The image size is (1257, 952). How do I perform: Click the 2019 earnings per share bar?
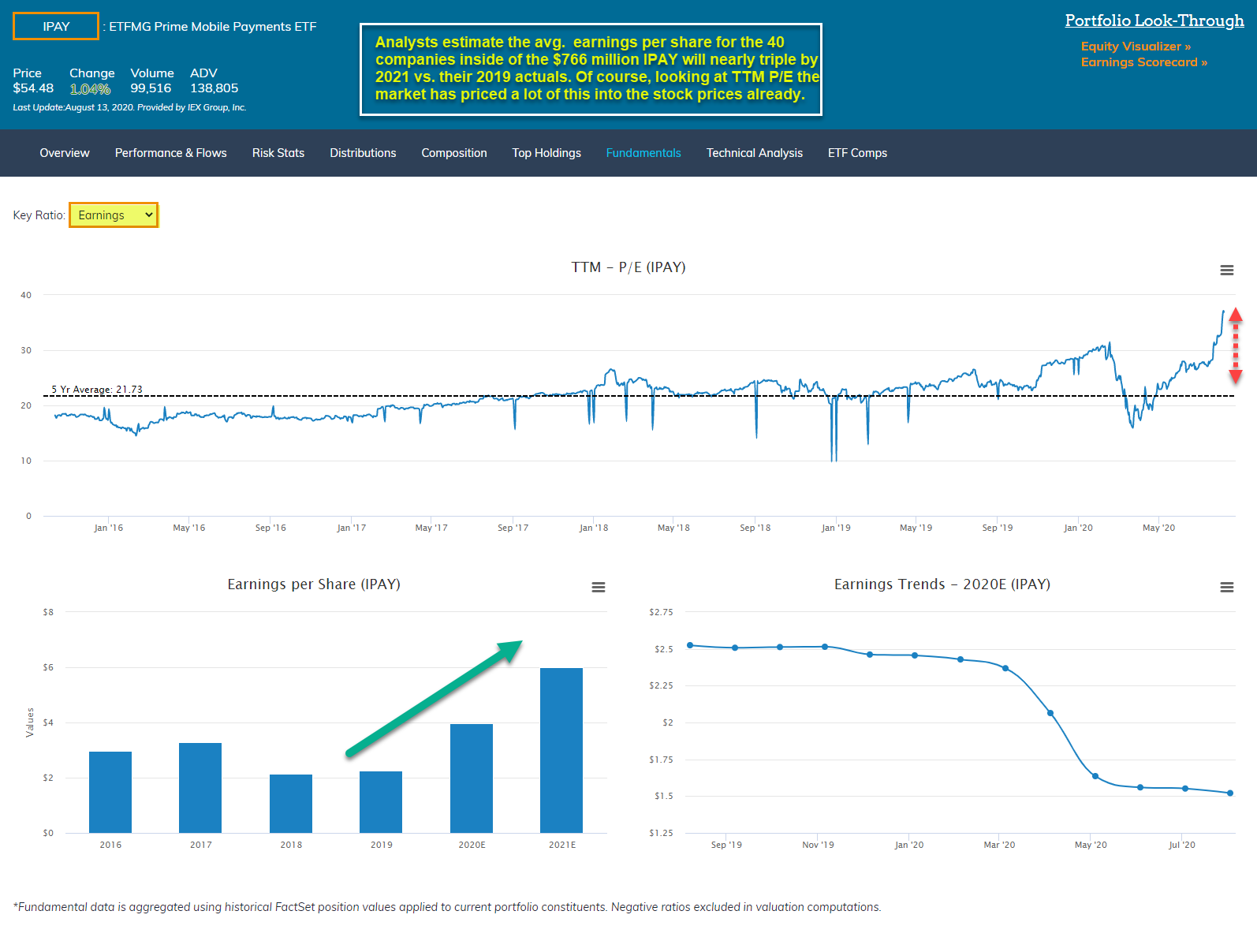tap(381, 802)
